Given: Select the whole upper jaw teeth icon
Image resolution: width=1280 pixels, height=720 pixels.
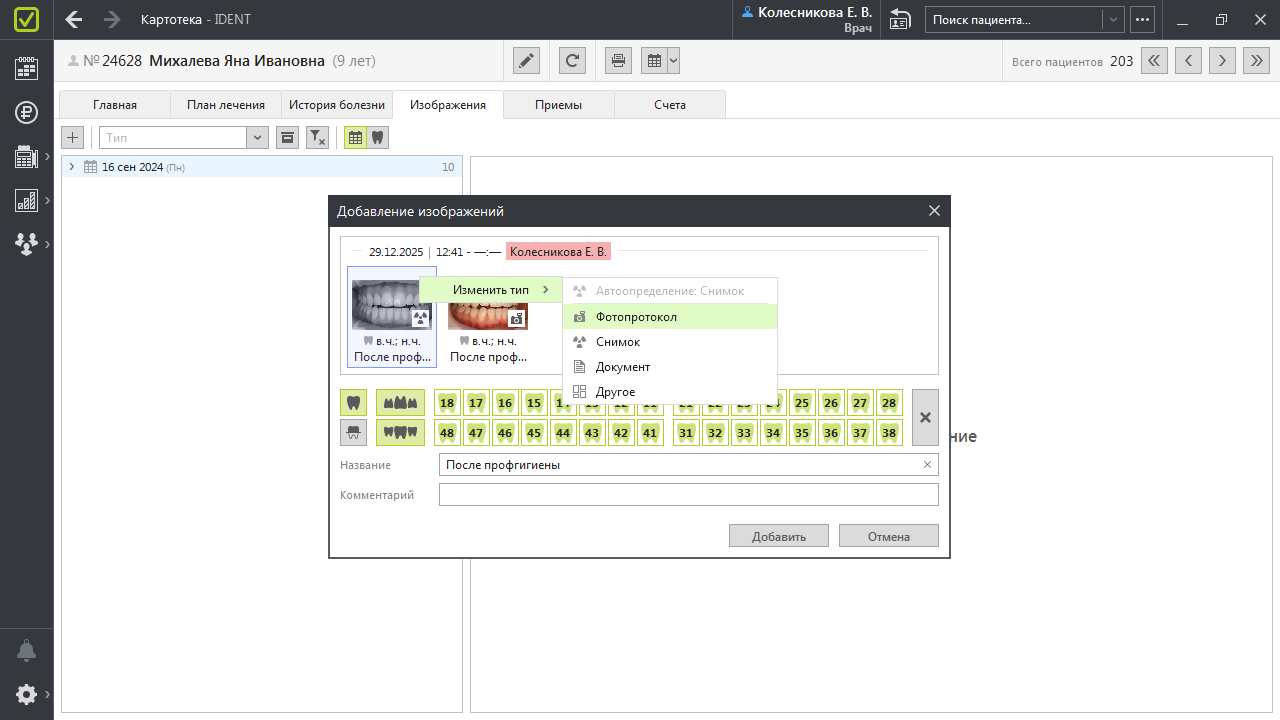Looking at the screenshot, I should [x=400, y=403].
